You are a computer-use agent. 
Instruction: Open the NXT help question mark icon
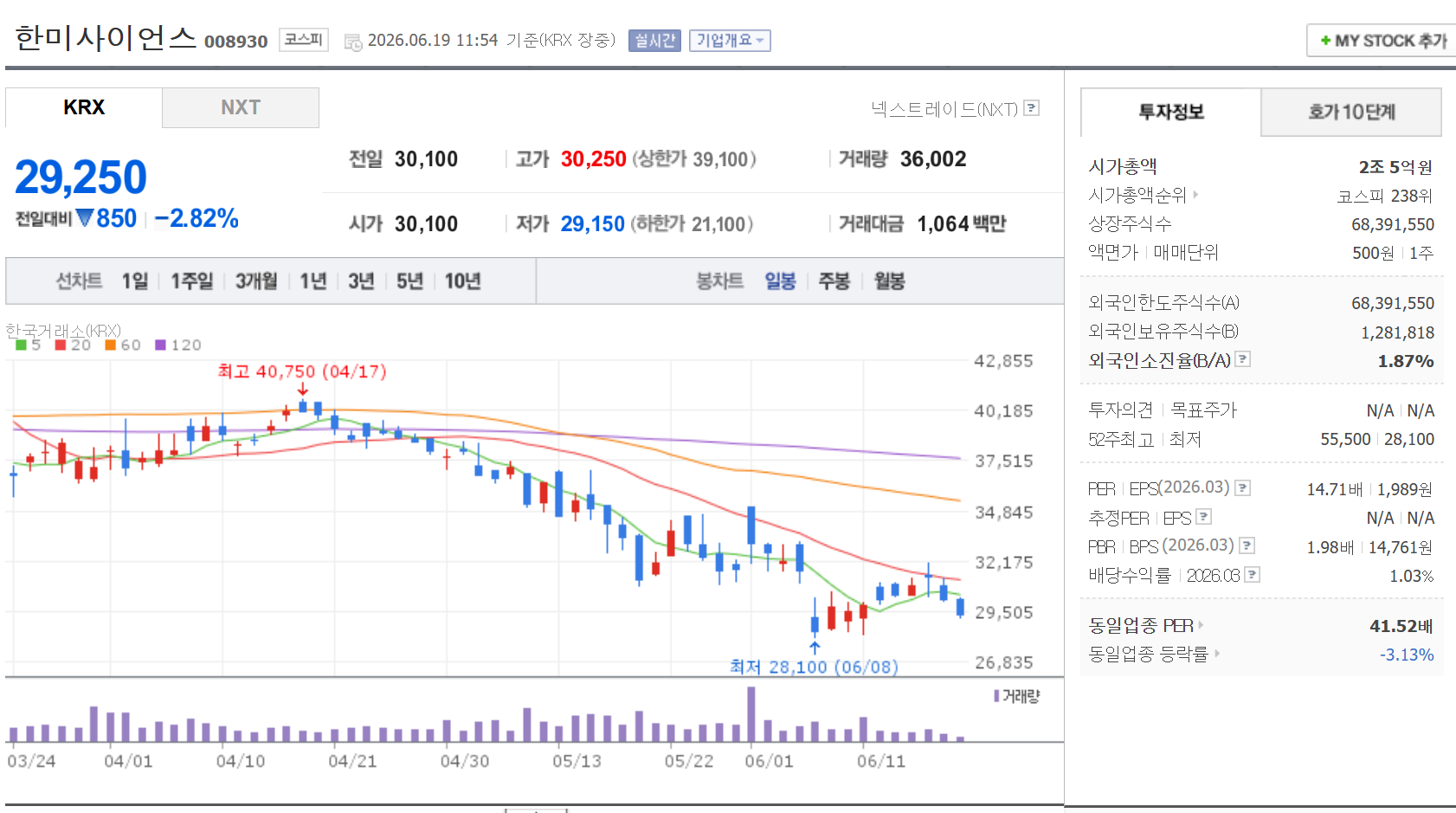click(1031, 108)
